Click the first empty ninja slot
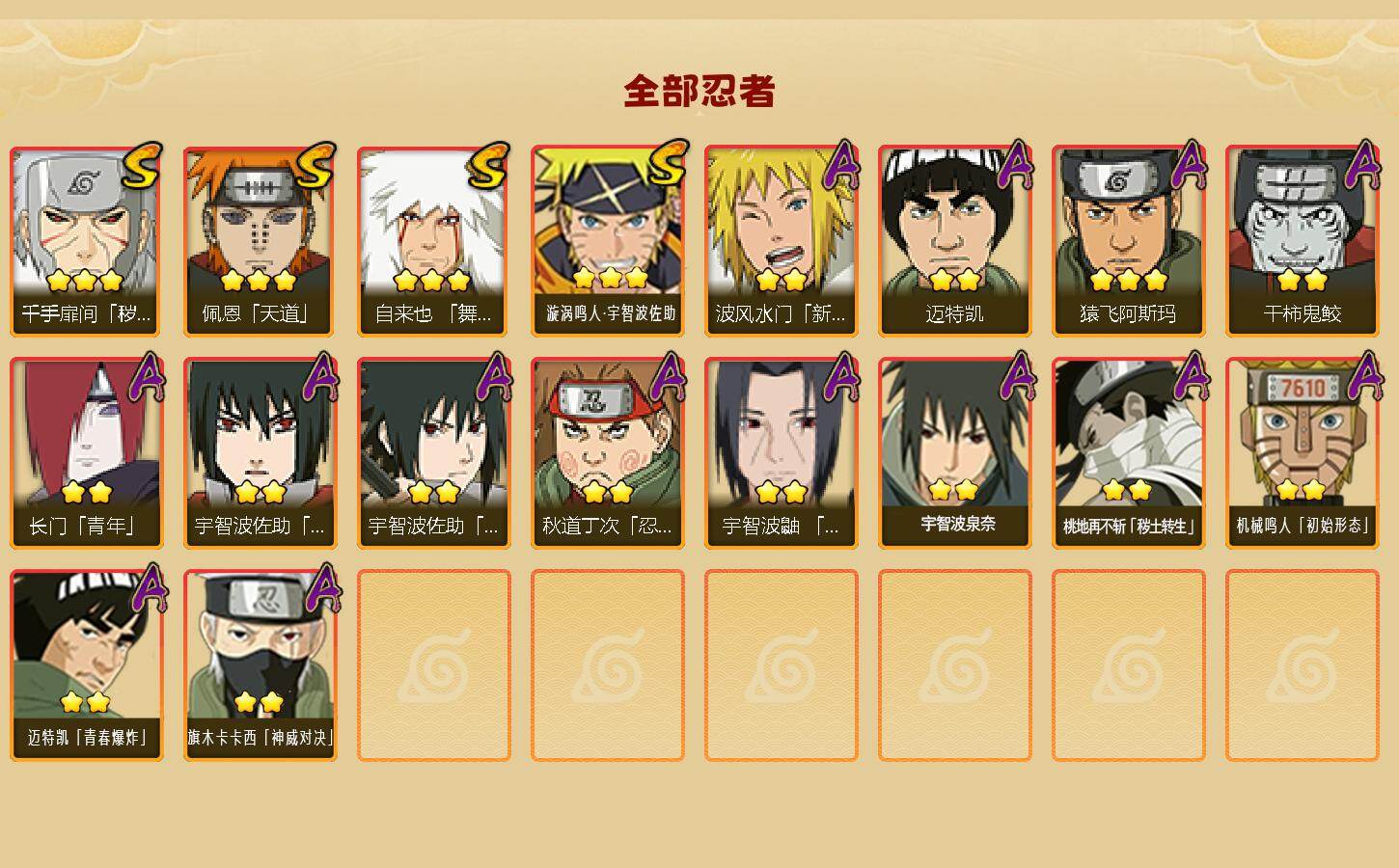Image resolution: width=1399 pixels, height=868 pixels. tap(433, 665)
